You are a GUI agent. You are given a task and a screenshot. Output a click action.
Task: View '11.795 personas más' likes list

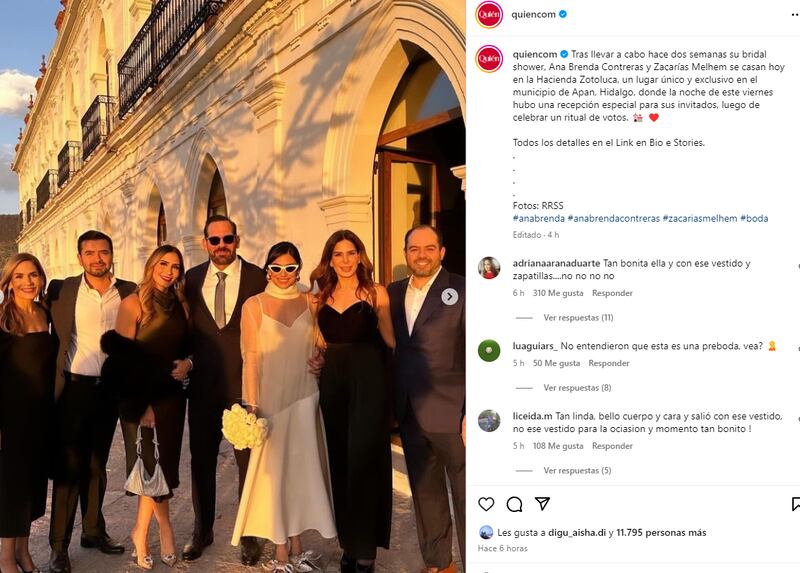[662, 533]
